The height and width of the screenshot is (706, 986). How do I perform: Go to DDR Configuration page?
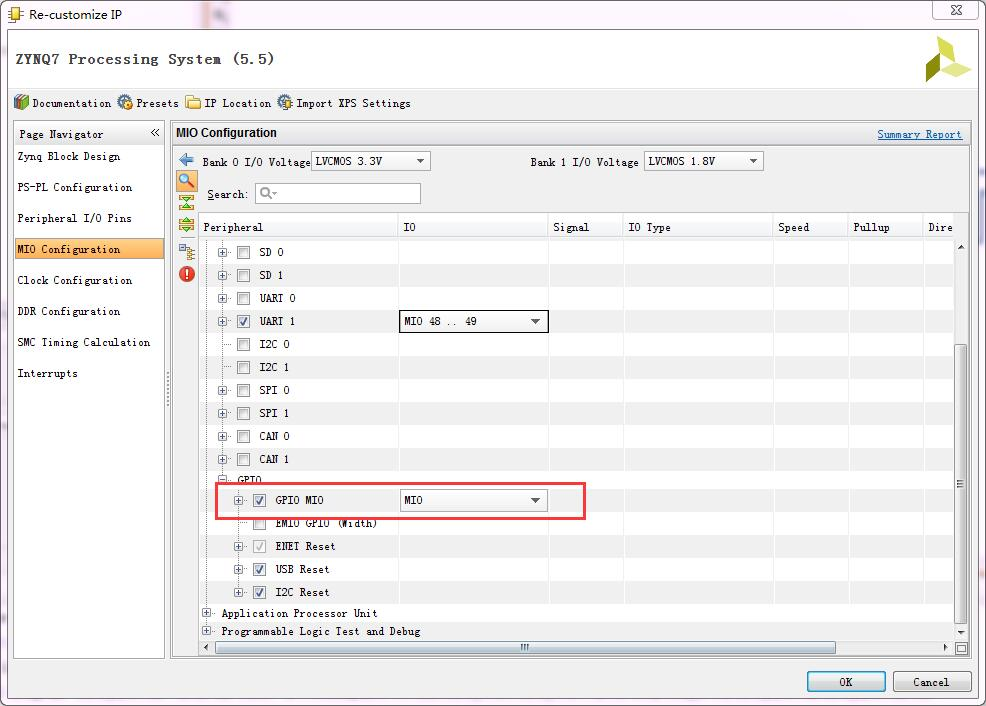pos(69,311)
